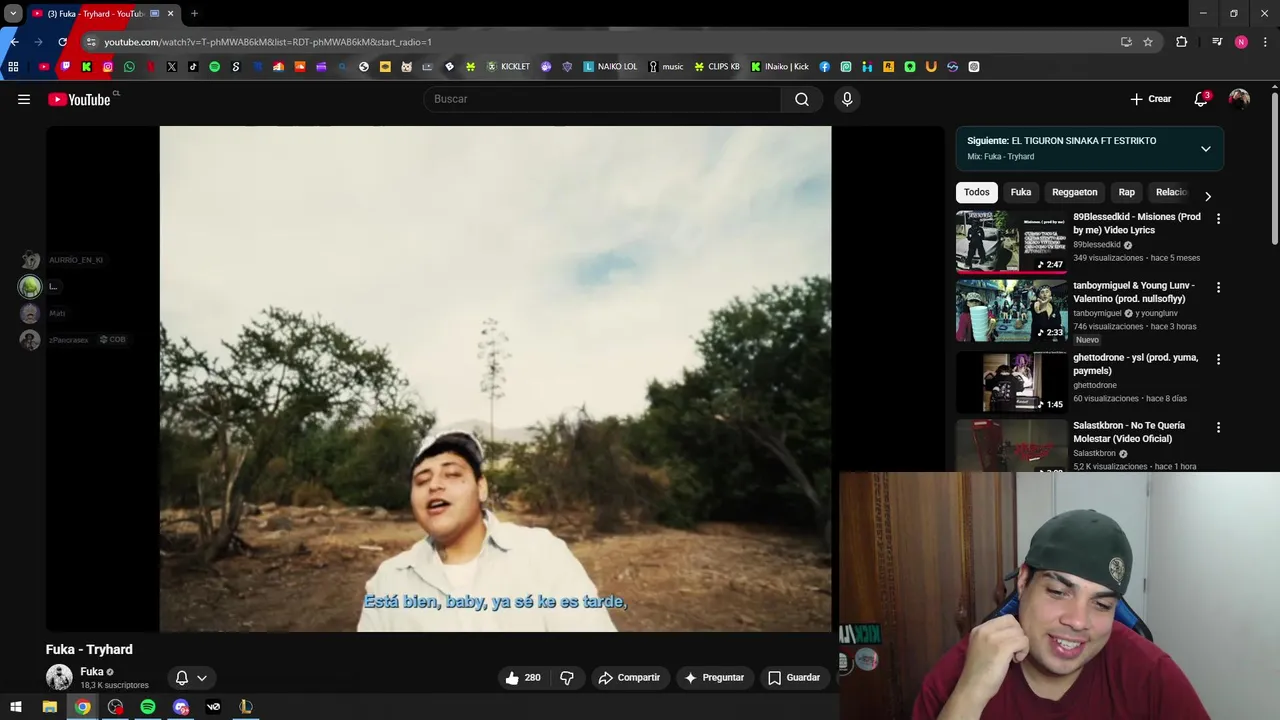
Task: Click the Chrome address bar URL
Action: click(x=268, y=42)
